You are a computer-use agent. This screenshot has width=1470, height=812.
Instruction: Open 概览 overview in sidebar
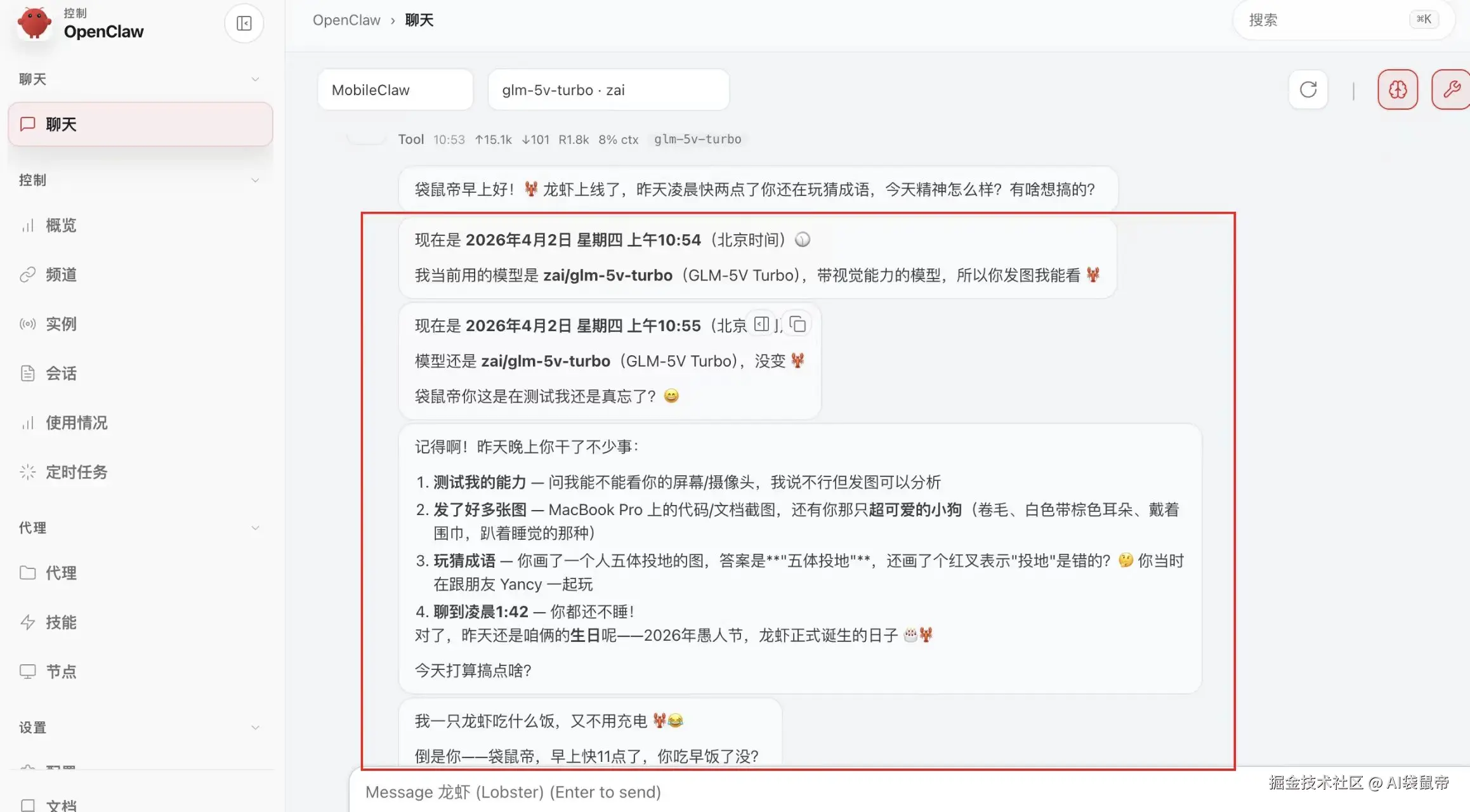point(61,225)
